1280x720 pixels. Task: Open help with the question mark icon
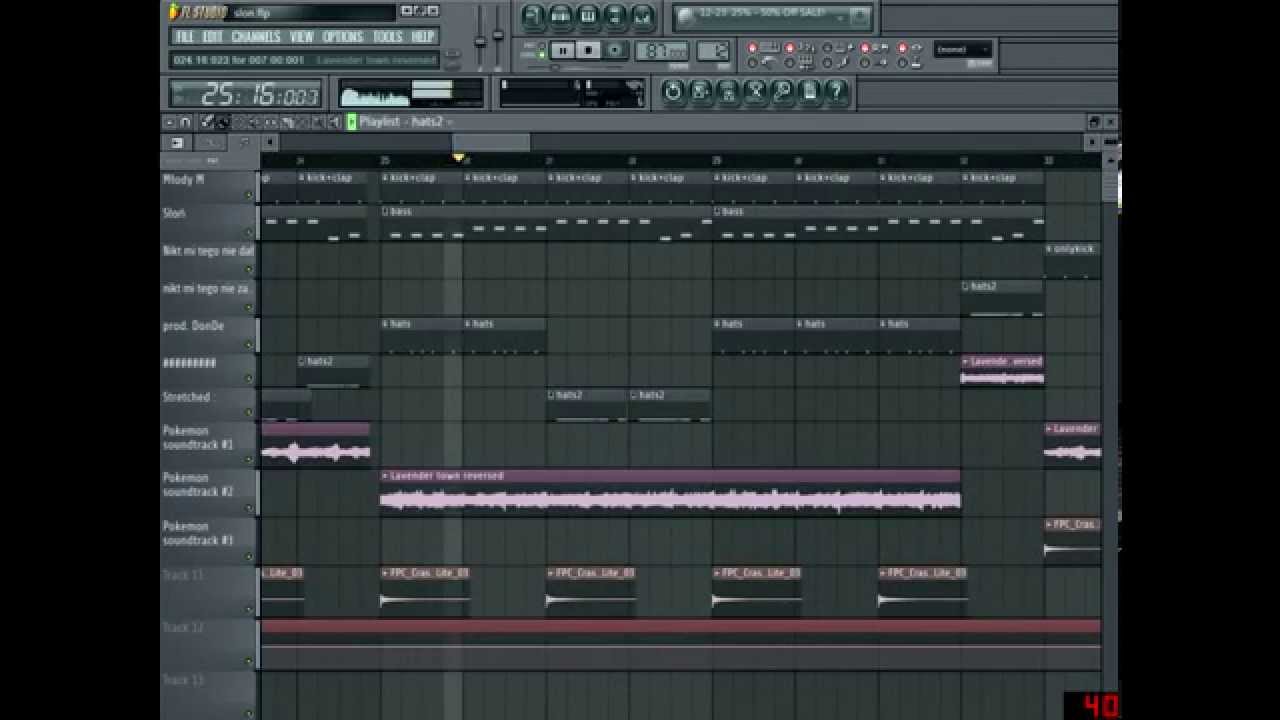click(836, 92)
